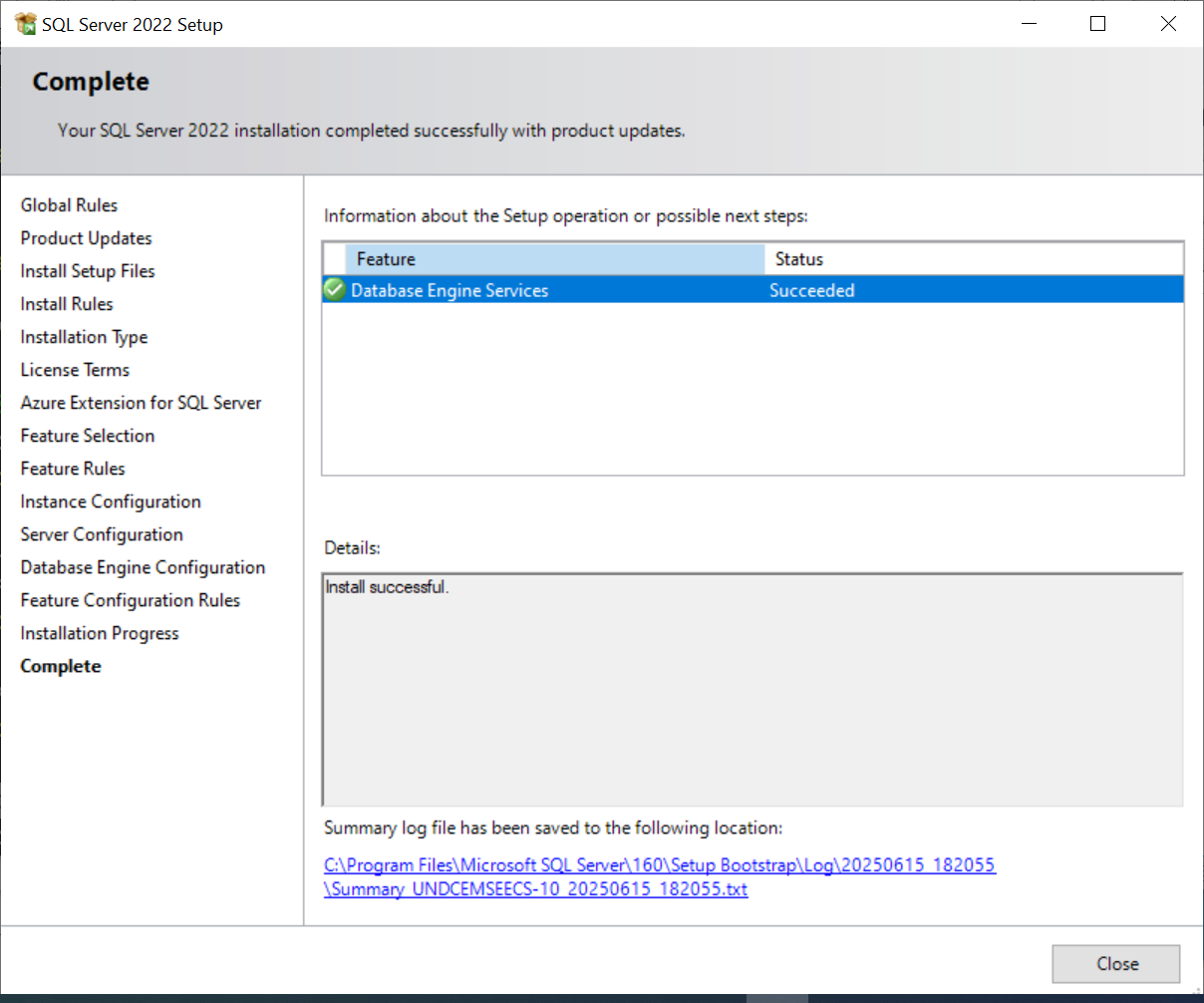
Task: Click the bold Complete step in sidebar
Action: pyautogui.click(x=61, y=666)
